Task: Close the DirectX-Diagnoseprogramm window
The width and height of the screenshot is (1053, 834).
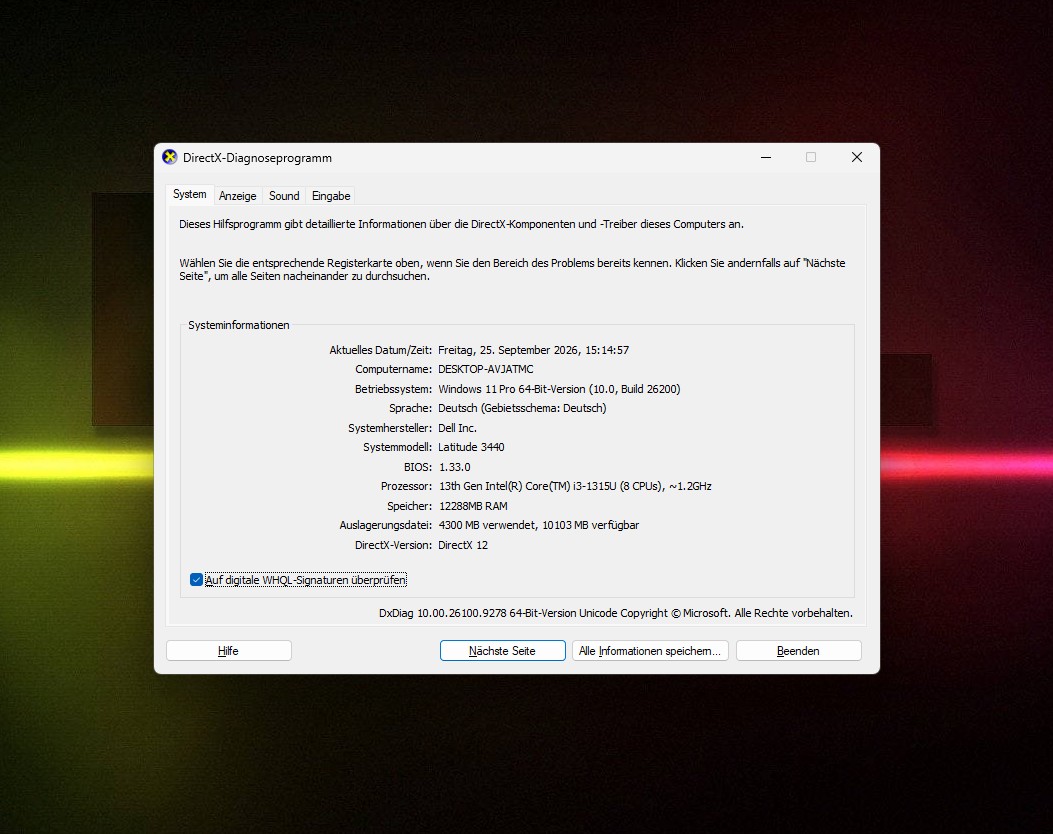Action: 856,157
